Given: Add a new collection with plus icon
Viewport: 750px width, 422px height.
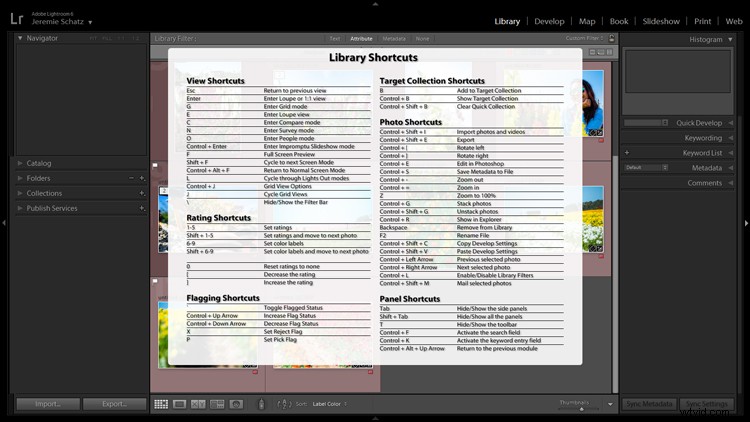Looking at the screenshot, I should [142, 193].
